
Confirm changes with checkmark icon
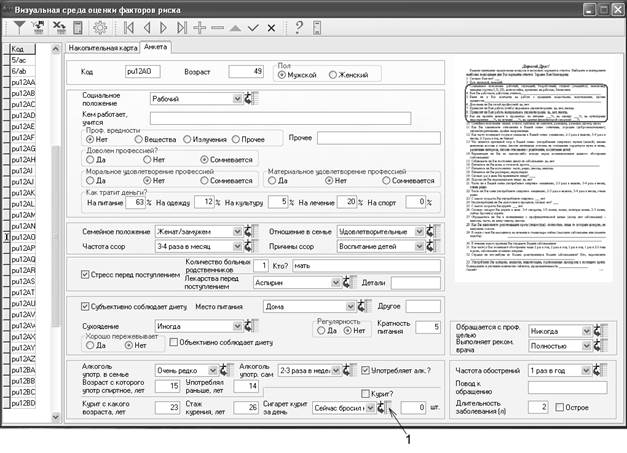(x=253, y=27)
